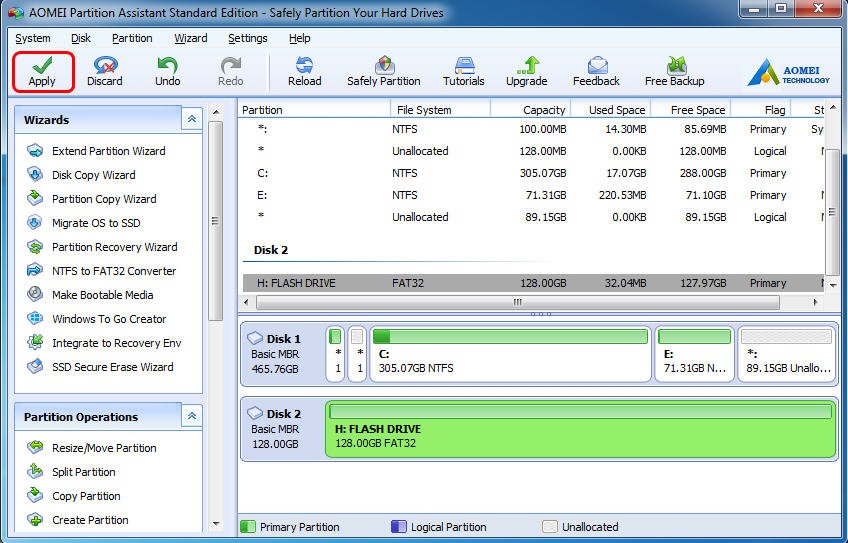Sort by Capacity column header
Image resolution: width=848 pixels, height=543 pixels.
pos(531,110)
